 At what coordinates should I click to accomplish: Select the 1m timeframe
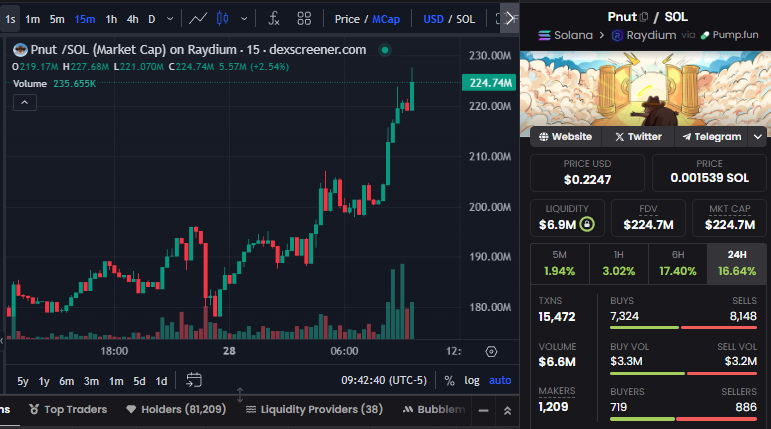(32, 19)
